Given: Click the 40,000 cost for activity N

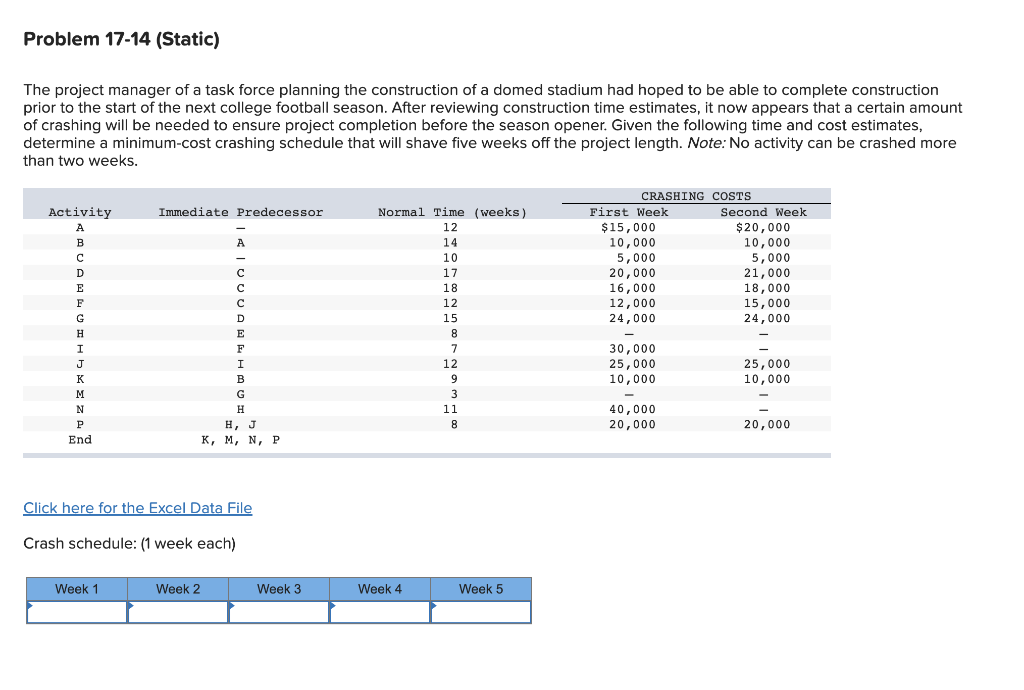Looking at the screenshot, I should point(632,409).
